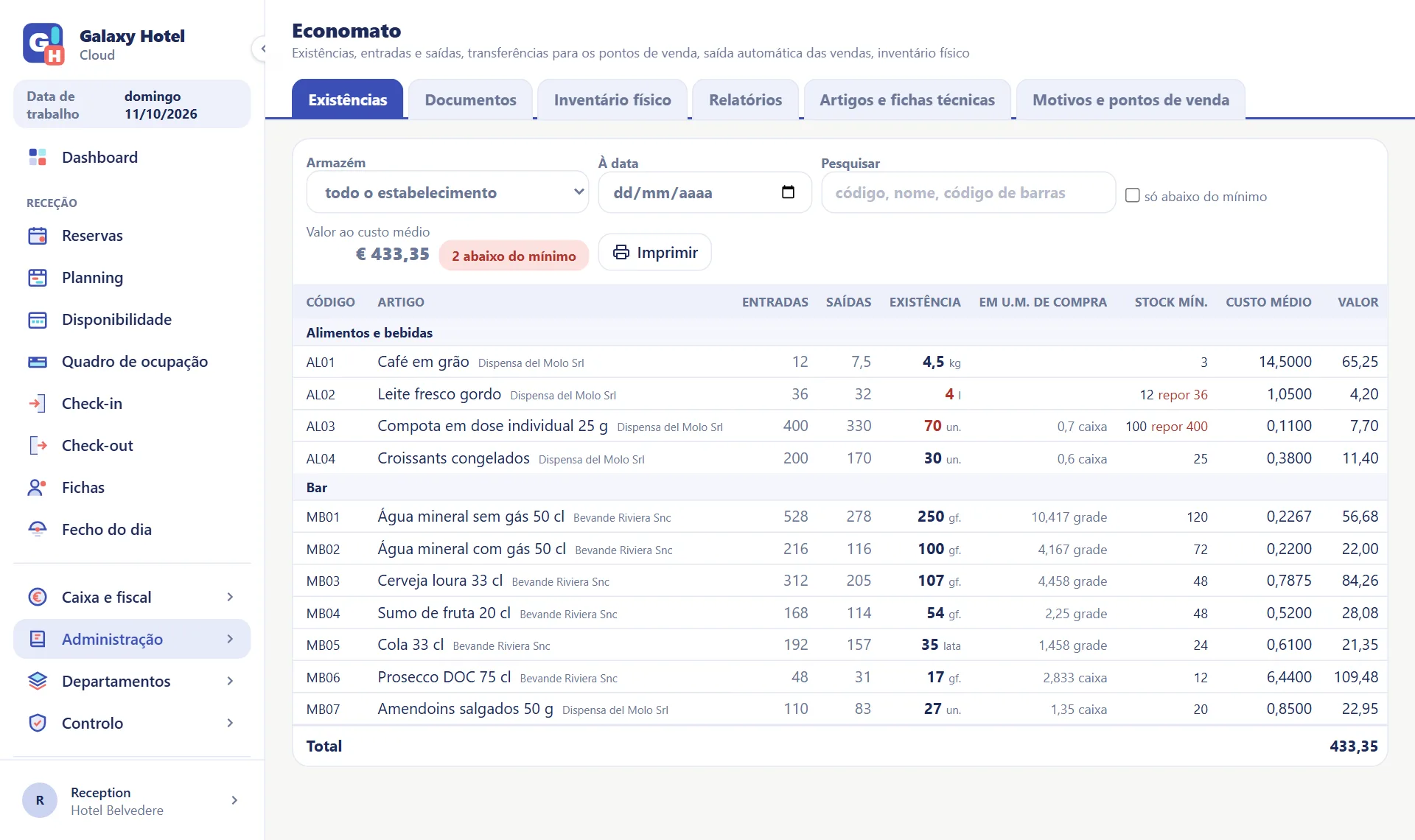Click the 2 abaixo do mínimo badge
1415x840 pixels.
click(x=514, y=256)
